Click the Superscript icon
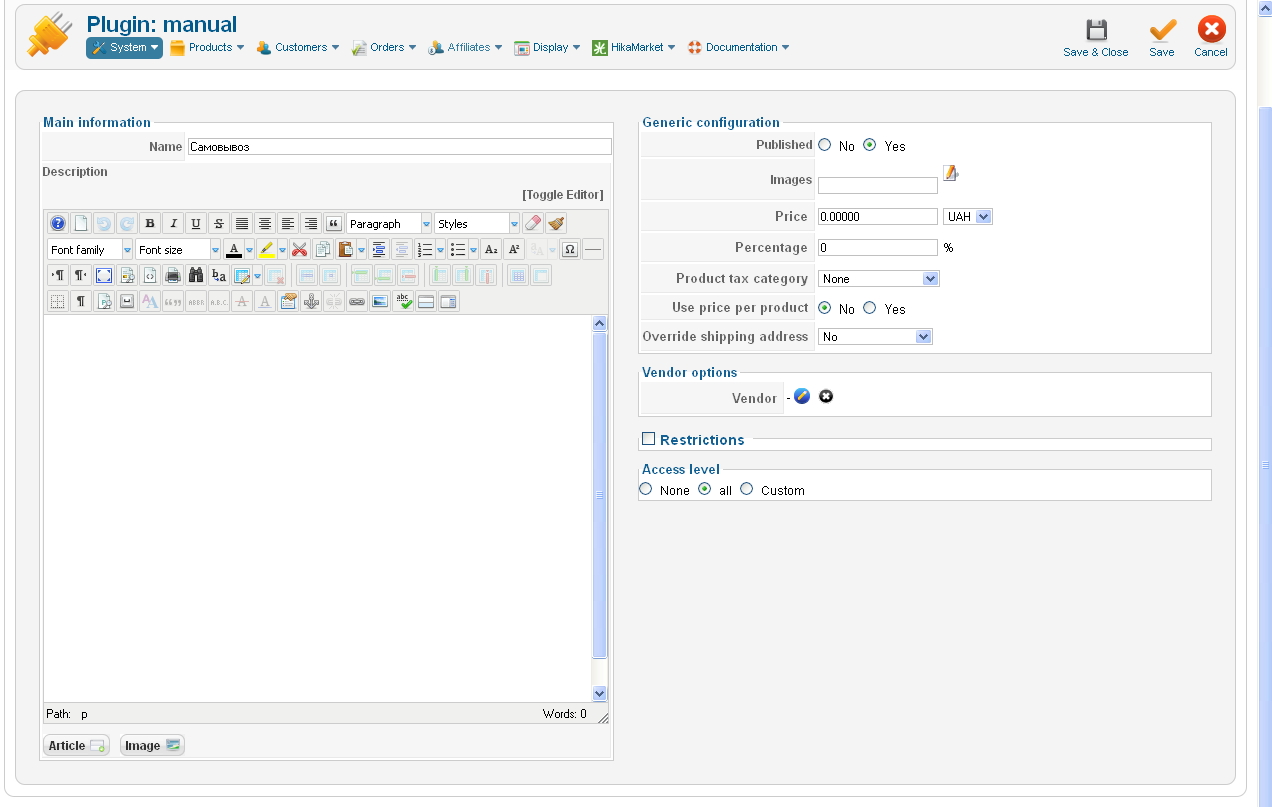Viewport: 1272px width, 807px height. pos(514,249)
